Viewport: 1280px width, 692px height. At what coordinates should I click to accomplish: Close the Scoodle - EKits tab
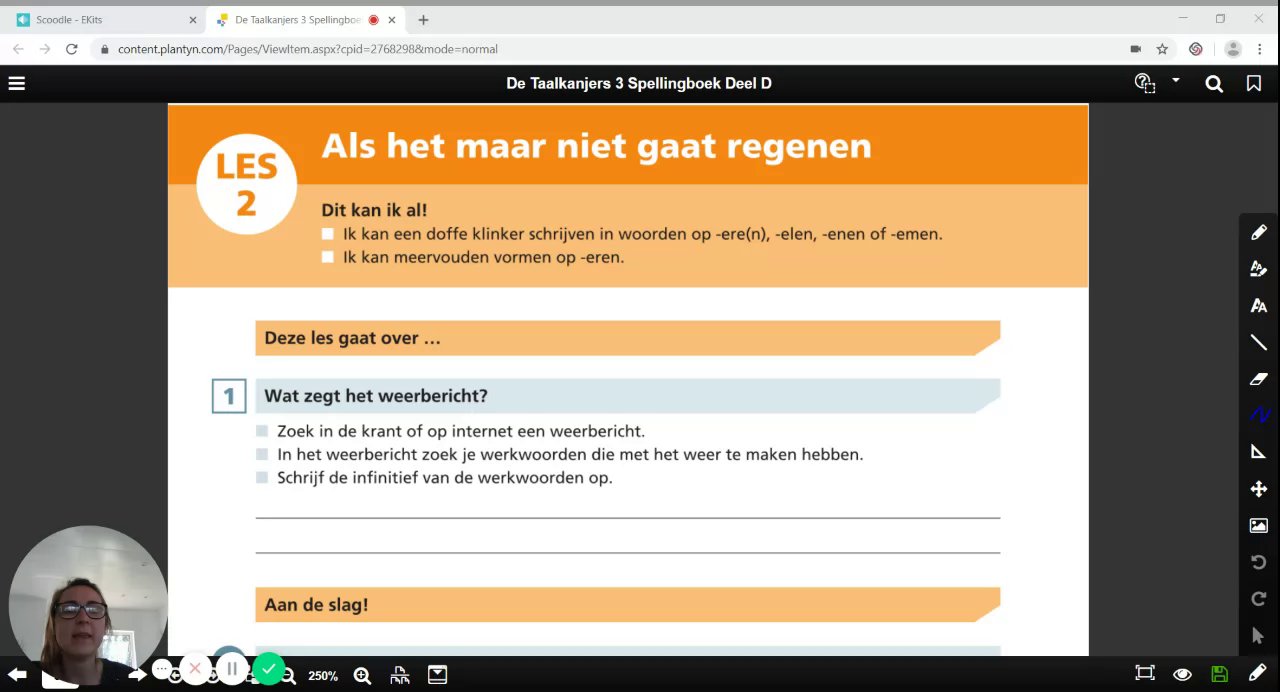193,20
